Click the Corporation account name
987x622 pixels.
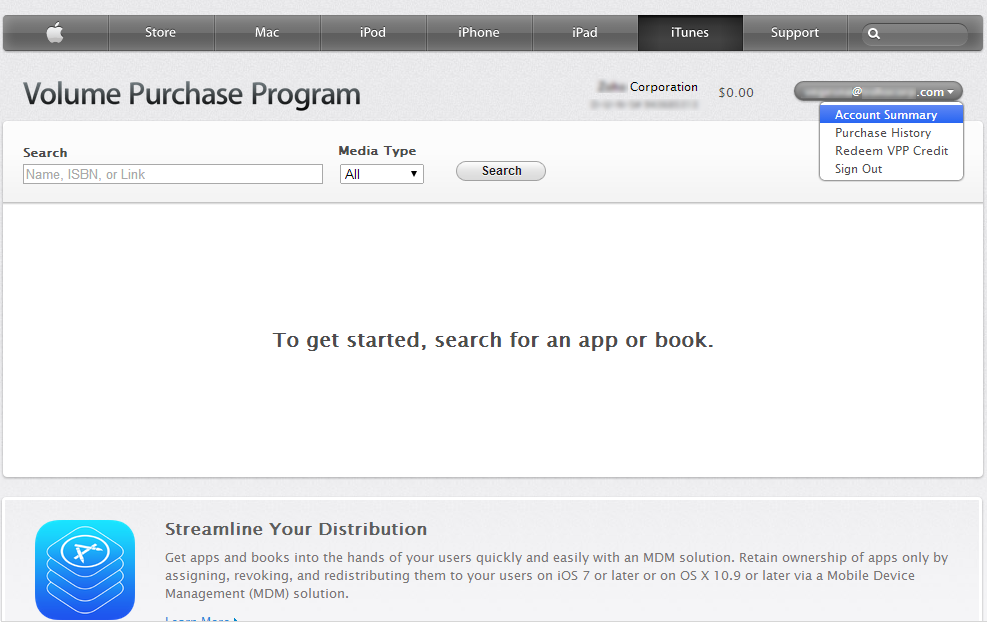point(648,87)
